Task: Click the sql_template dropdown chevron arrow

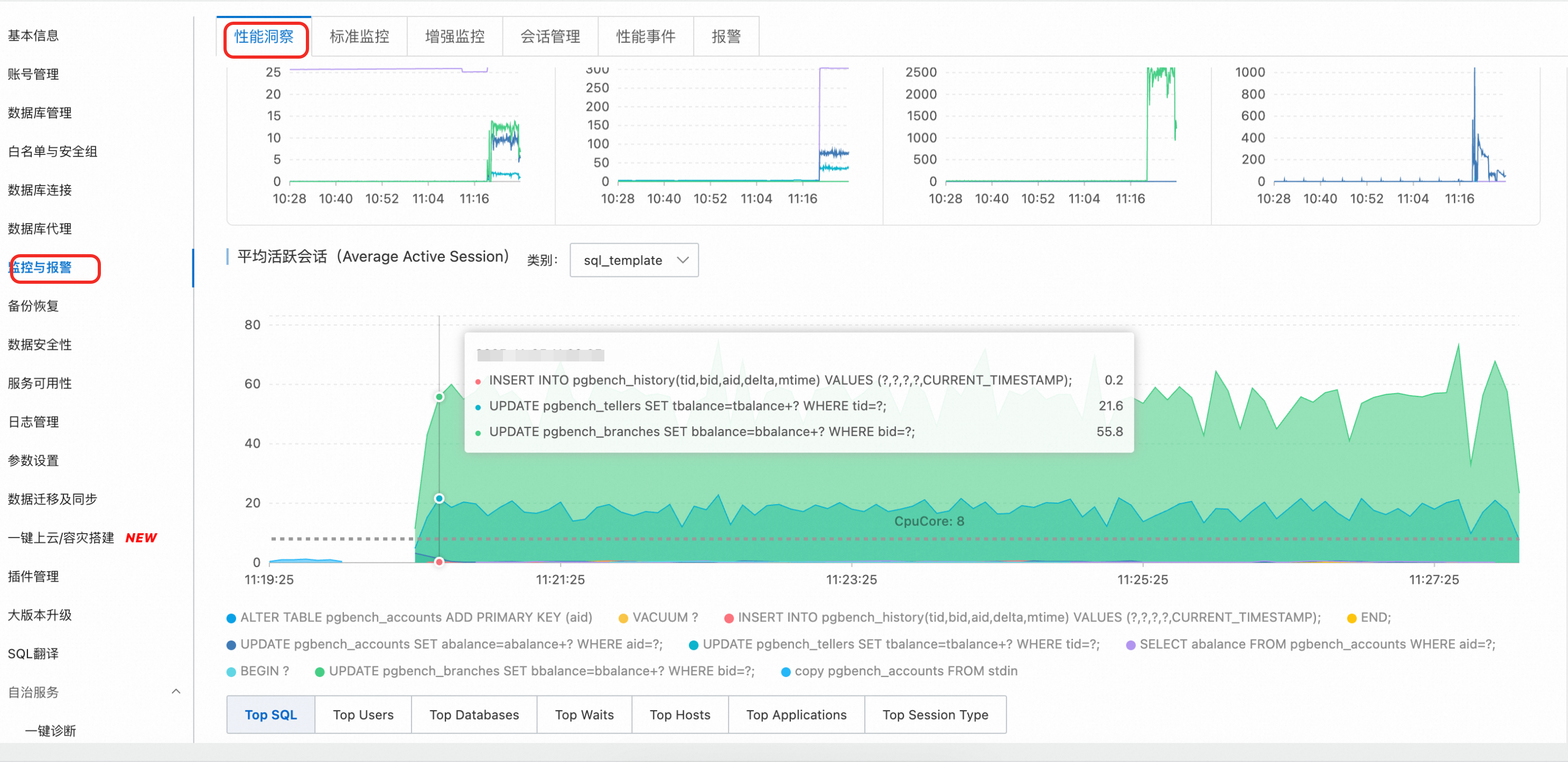Action: pos(683,261)
